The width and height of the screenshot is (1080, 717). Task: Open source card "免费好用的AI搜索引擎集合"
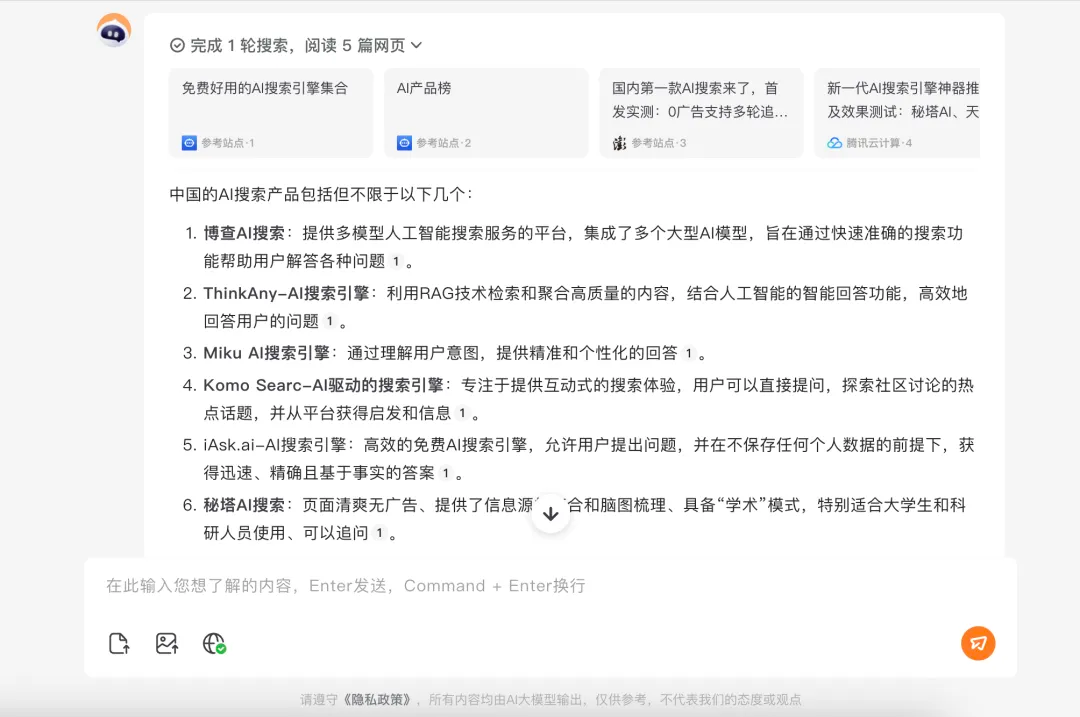coord(269,113)
